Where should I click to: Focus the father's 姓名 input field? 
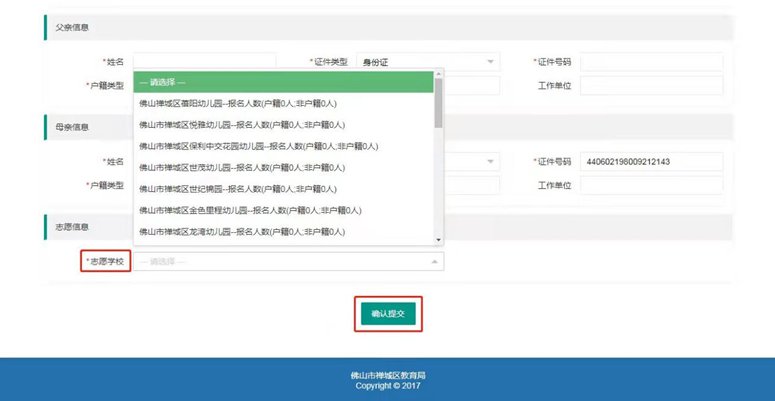pyautogui.click(x=204, y=62)
